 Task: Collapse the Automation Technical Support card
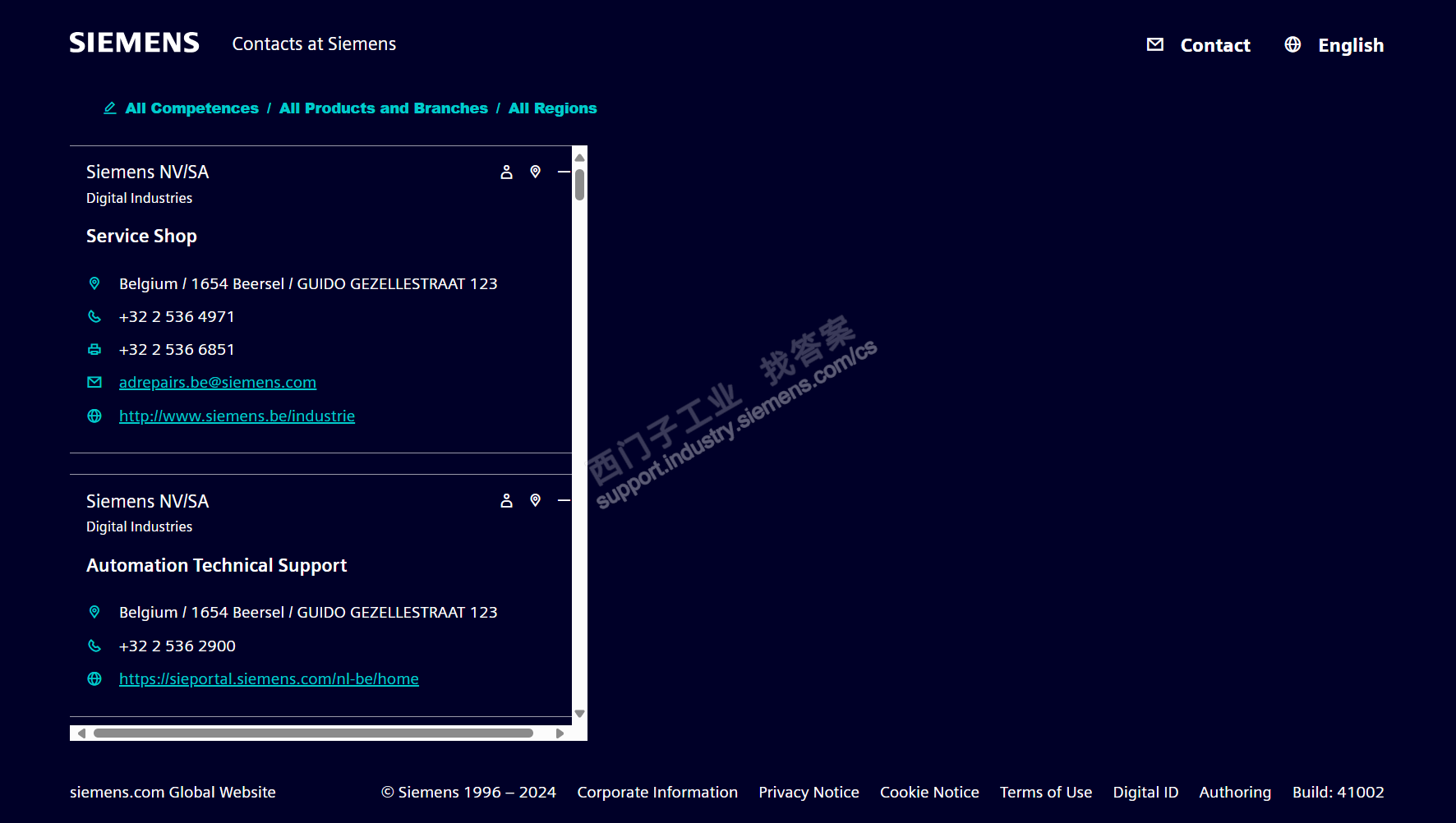coord(564,500)
